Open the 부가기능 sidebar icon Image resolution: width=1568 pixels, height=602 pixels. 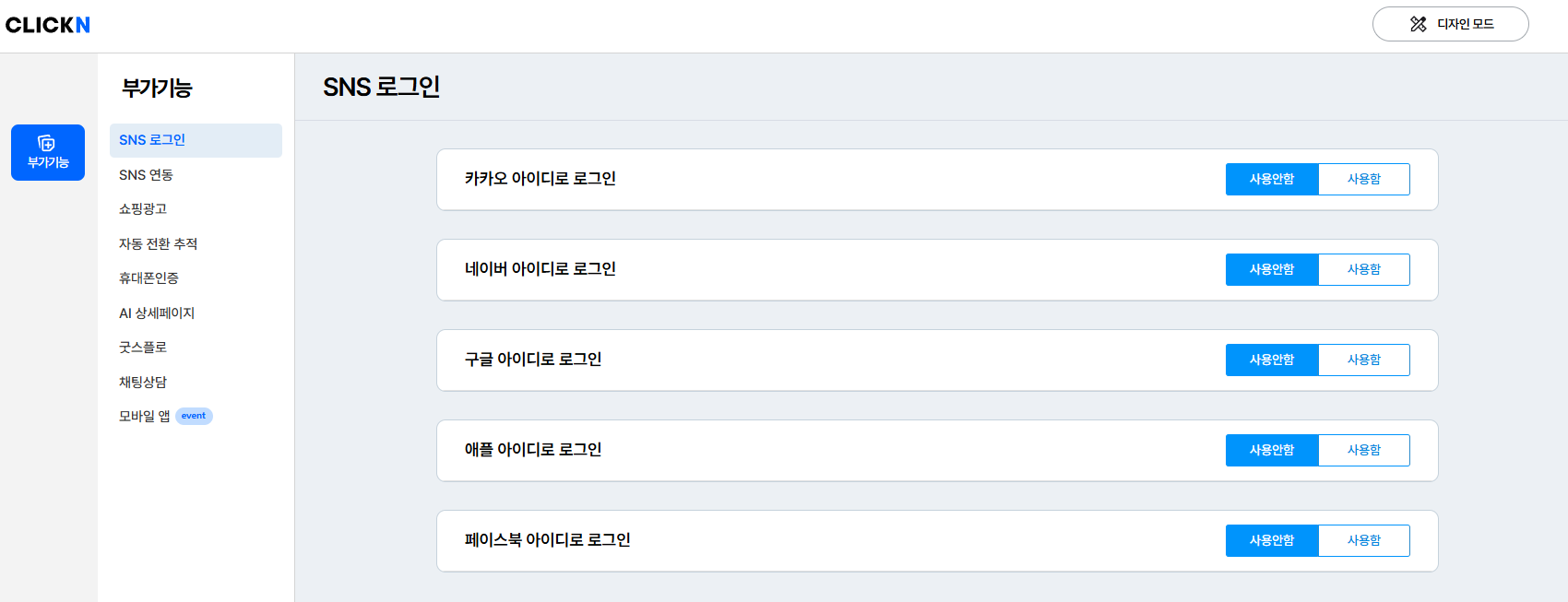[x=48, y=152]
